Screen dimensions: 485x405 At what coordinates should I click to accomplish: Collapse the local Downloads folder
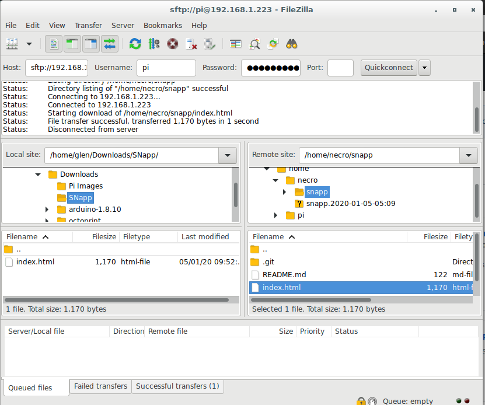pos(38,174)
